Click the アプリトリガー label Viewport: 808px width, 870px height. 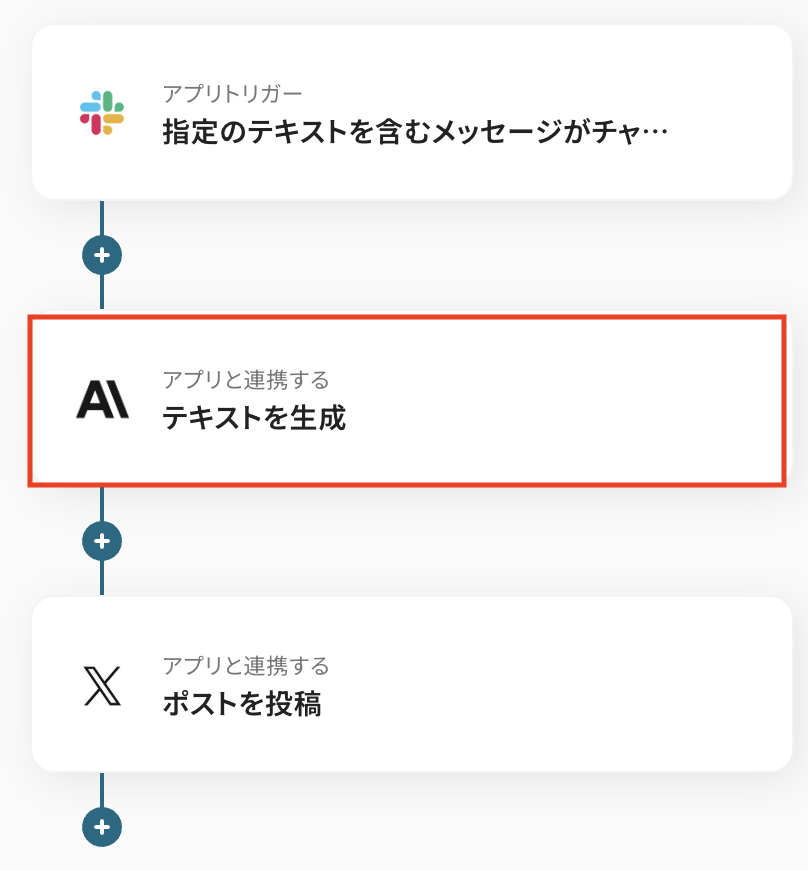tap(232, 94)
